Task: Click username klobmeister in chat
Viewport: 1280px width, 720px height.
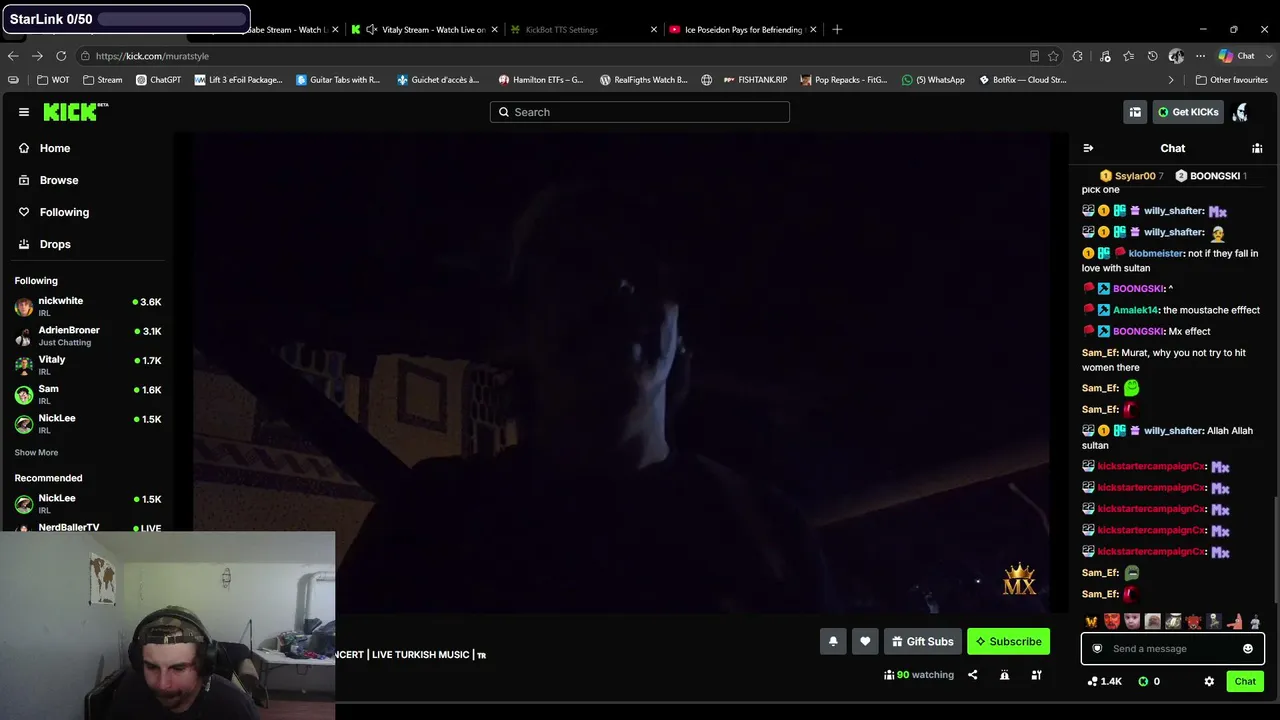Action: [1155, 254]
